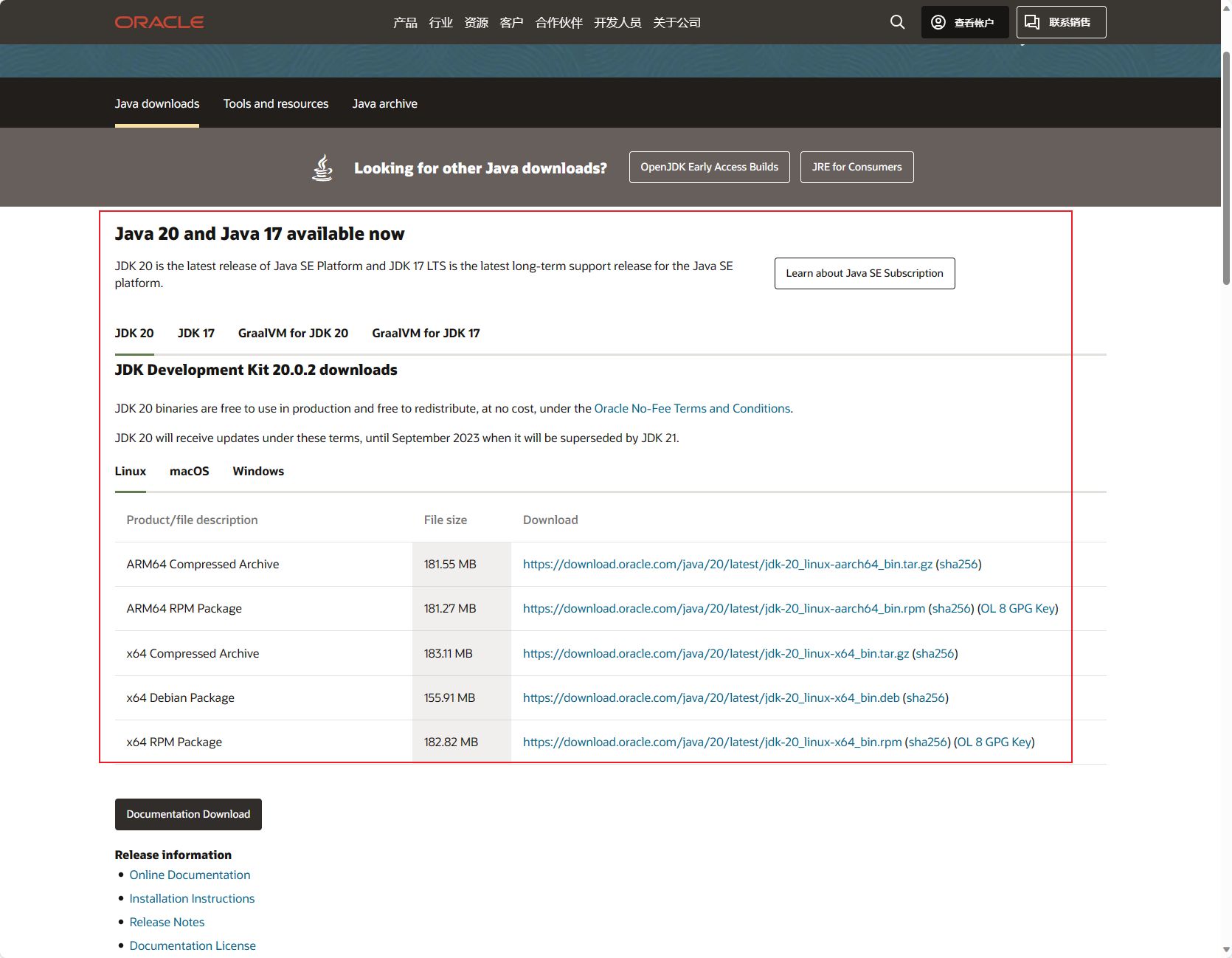Open the 产品 menu
The width and height of the screenshot is (1232, 958).
(405, 23)
